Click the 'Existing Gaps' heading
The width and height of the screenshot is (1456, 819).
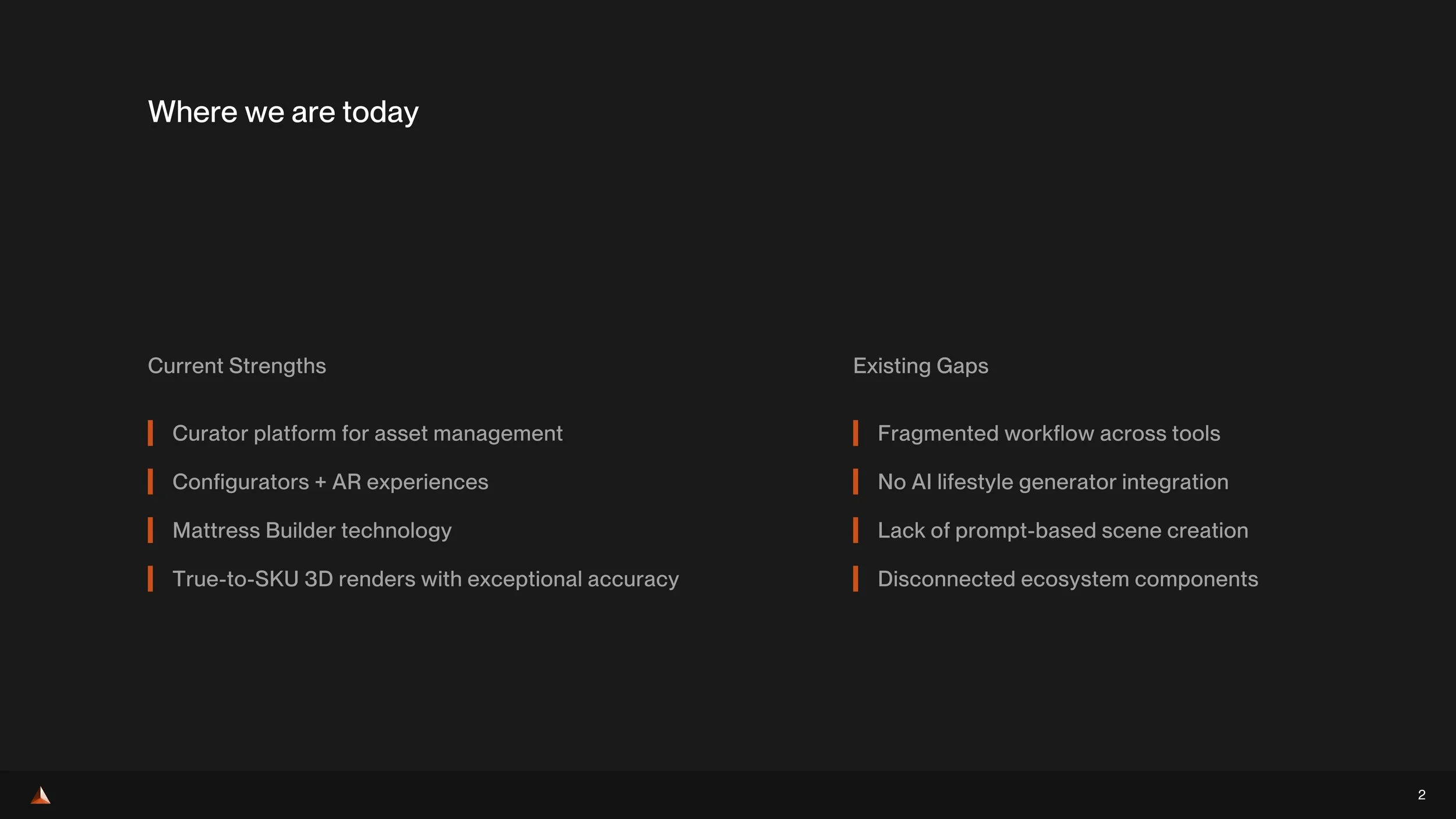coord(921,366)
